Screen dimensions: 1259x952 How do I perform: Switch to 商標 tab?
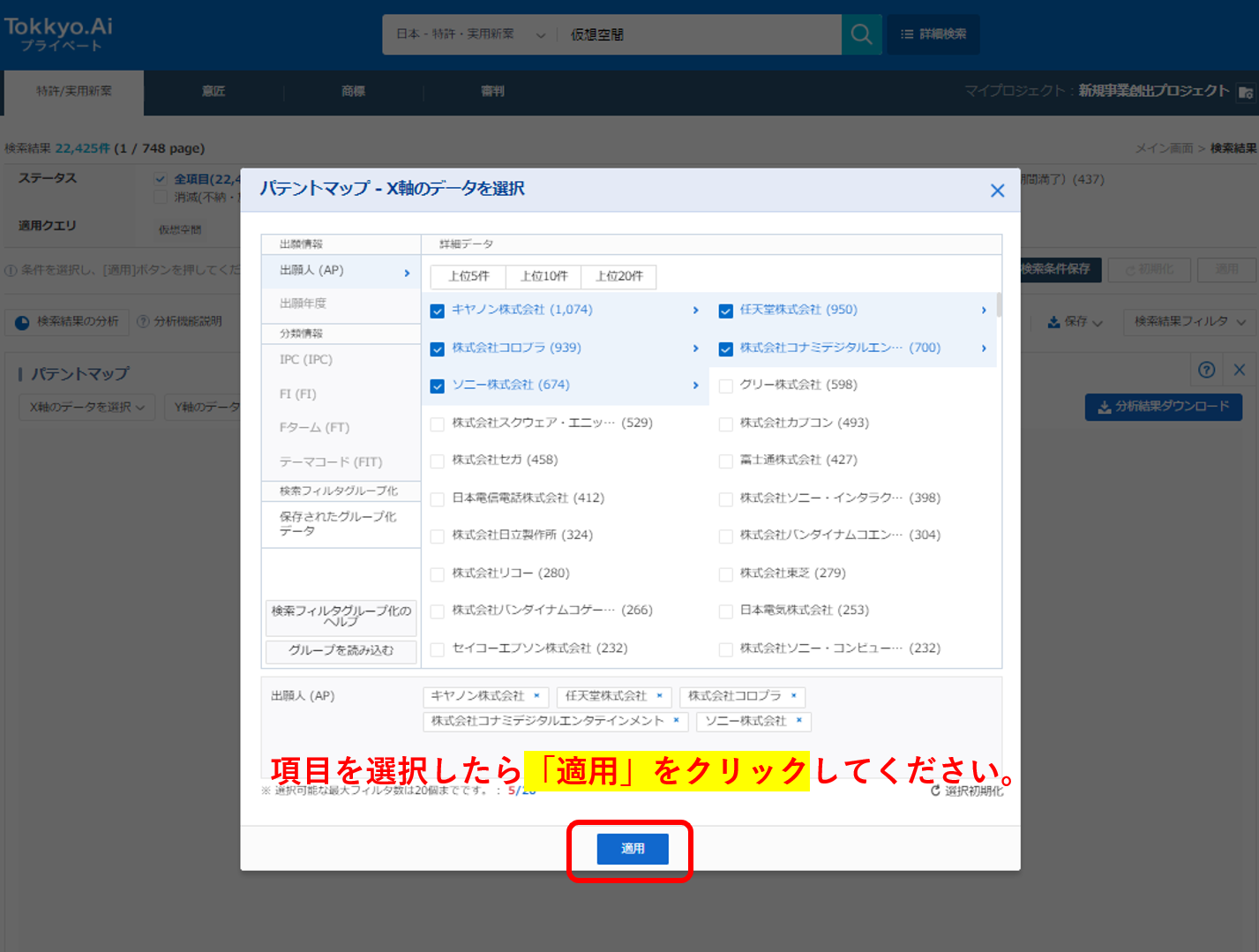point(354,92)
